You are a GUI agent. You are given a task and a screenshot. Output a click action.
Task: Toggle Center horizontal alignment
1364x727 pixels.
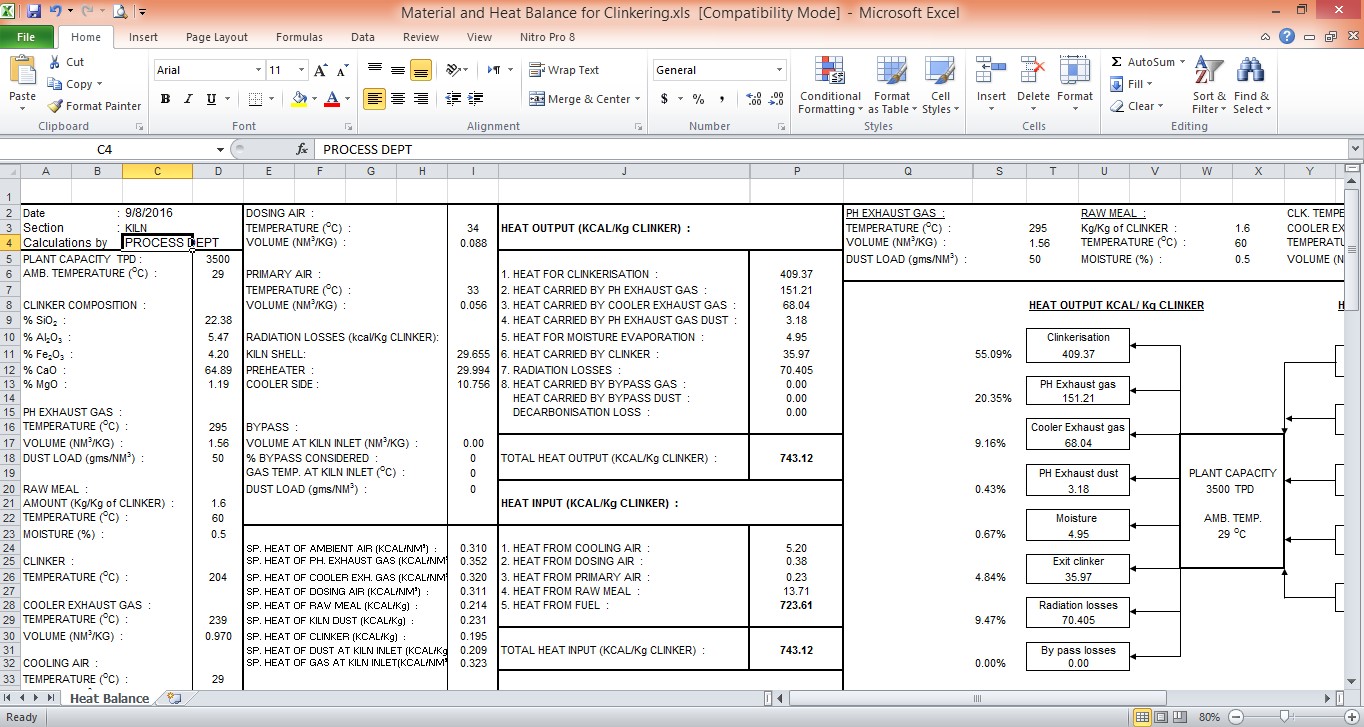[x=398, y=99]
